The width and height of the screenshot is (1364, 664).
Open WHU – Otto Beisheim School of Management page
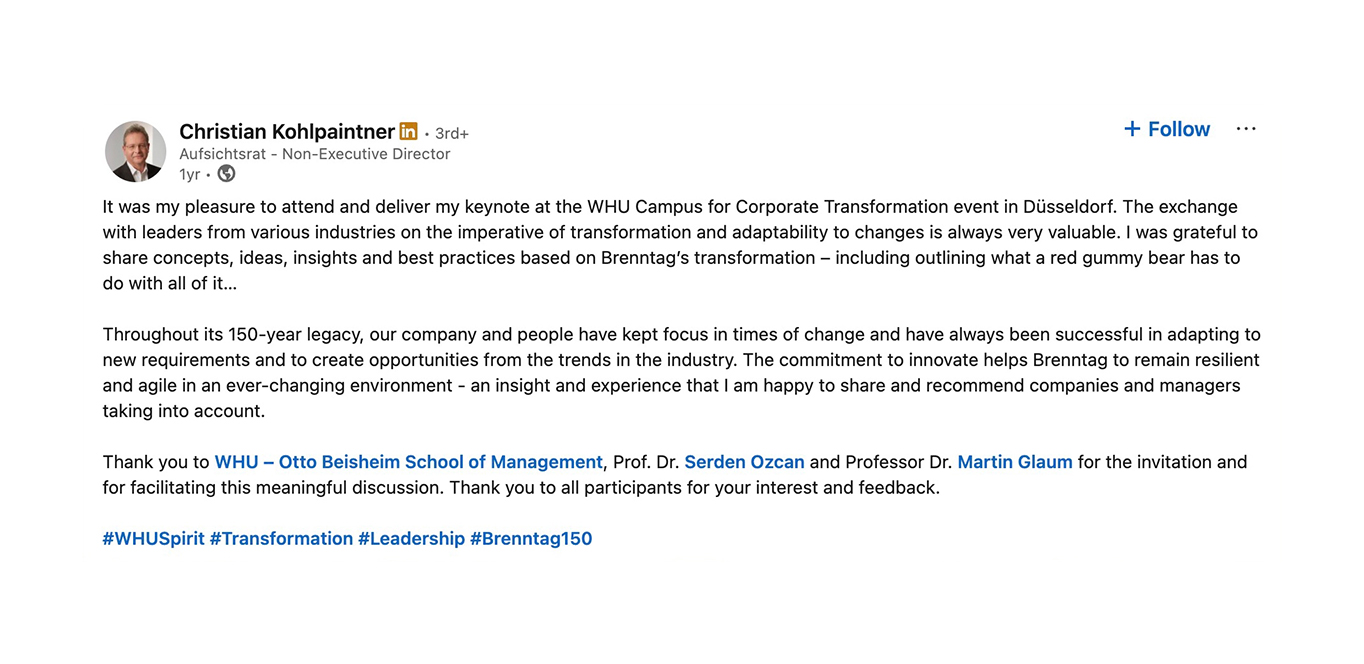point(408,462)
